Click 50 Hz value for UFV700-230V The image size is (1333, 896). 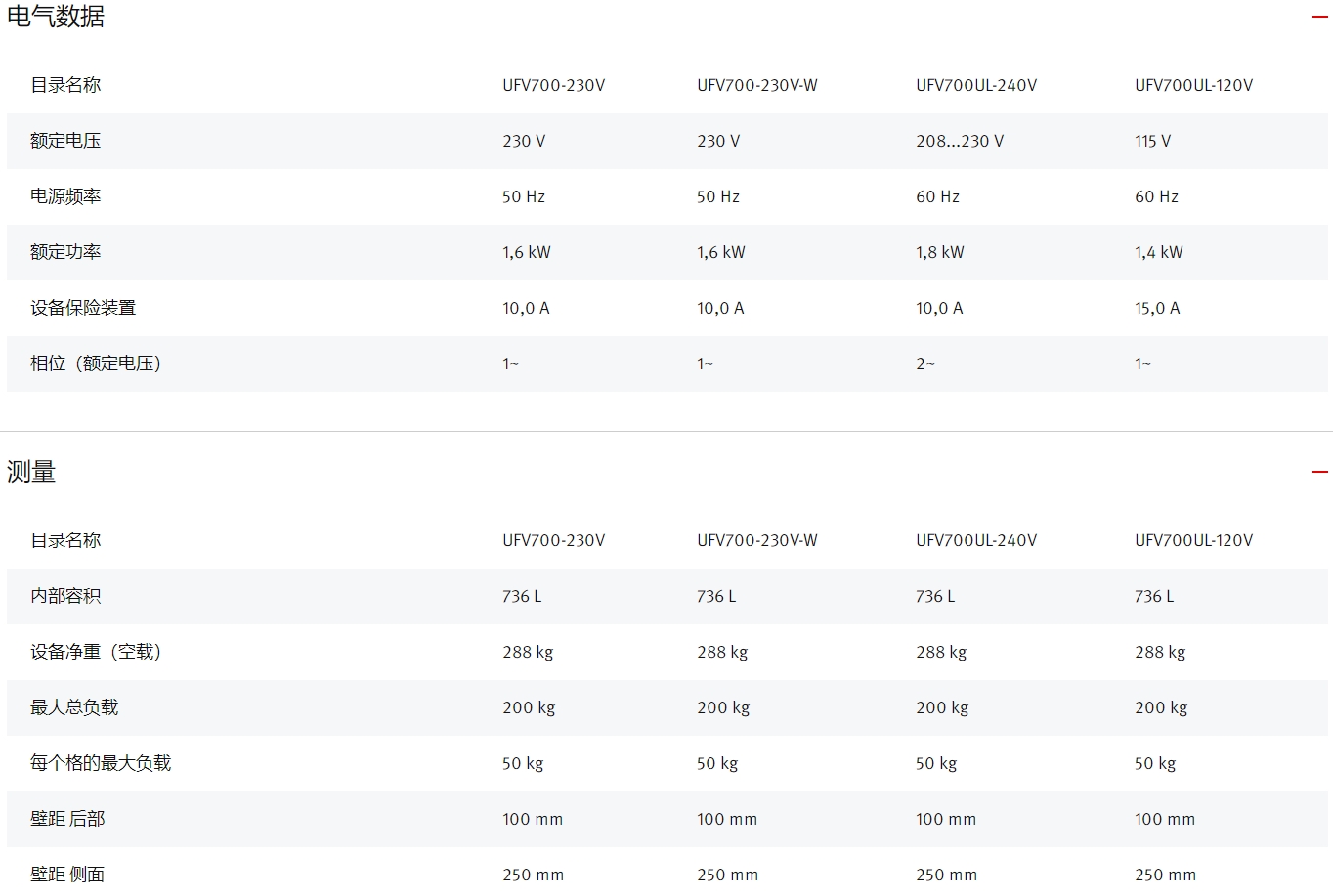[524, 196]
